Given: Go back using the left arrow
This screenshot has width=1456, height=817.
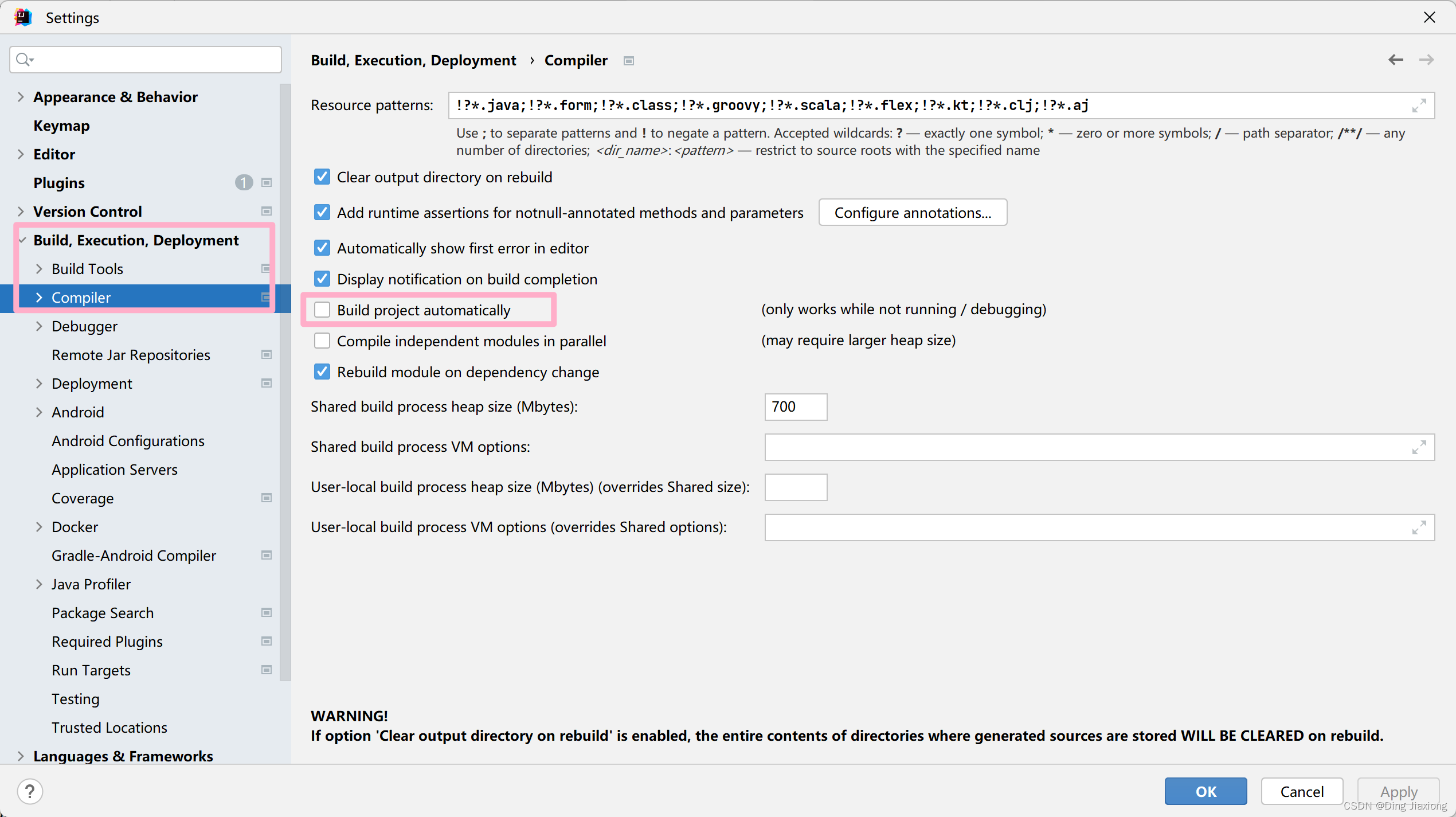Looking at the screenshot, I should (x=1396, y=60).
